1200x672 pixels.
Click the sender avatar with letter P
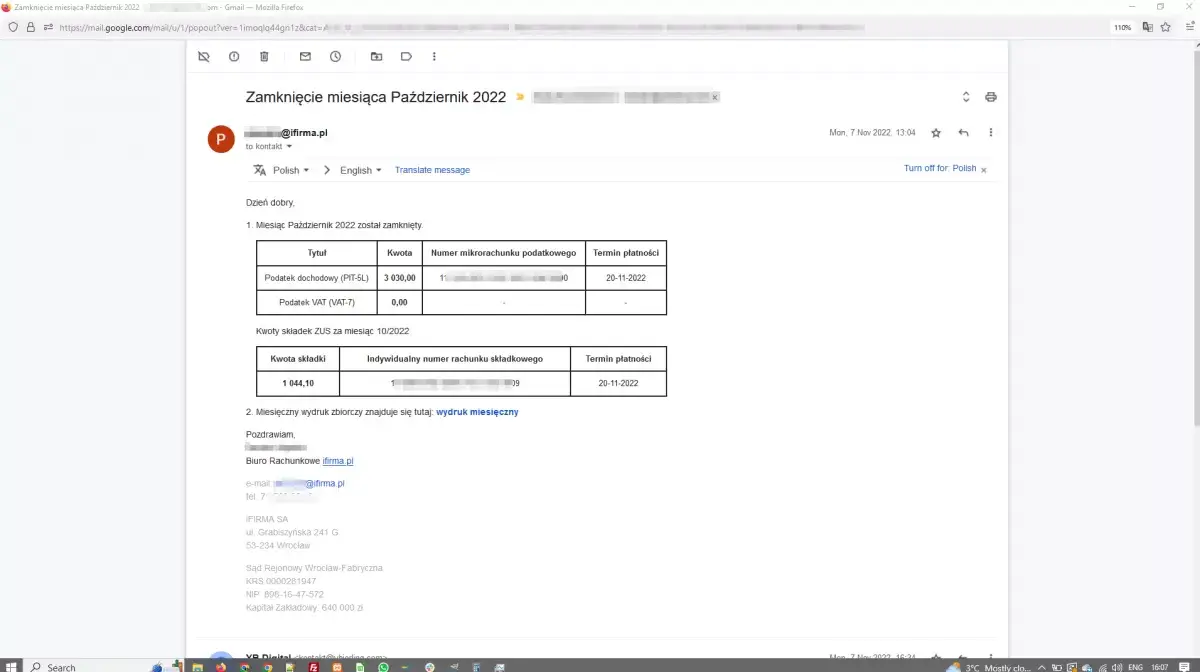221,139
